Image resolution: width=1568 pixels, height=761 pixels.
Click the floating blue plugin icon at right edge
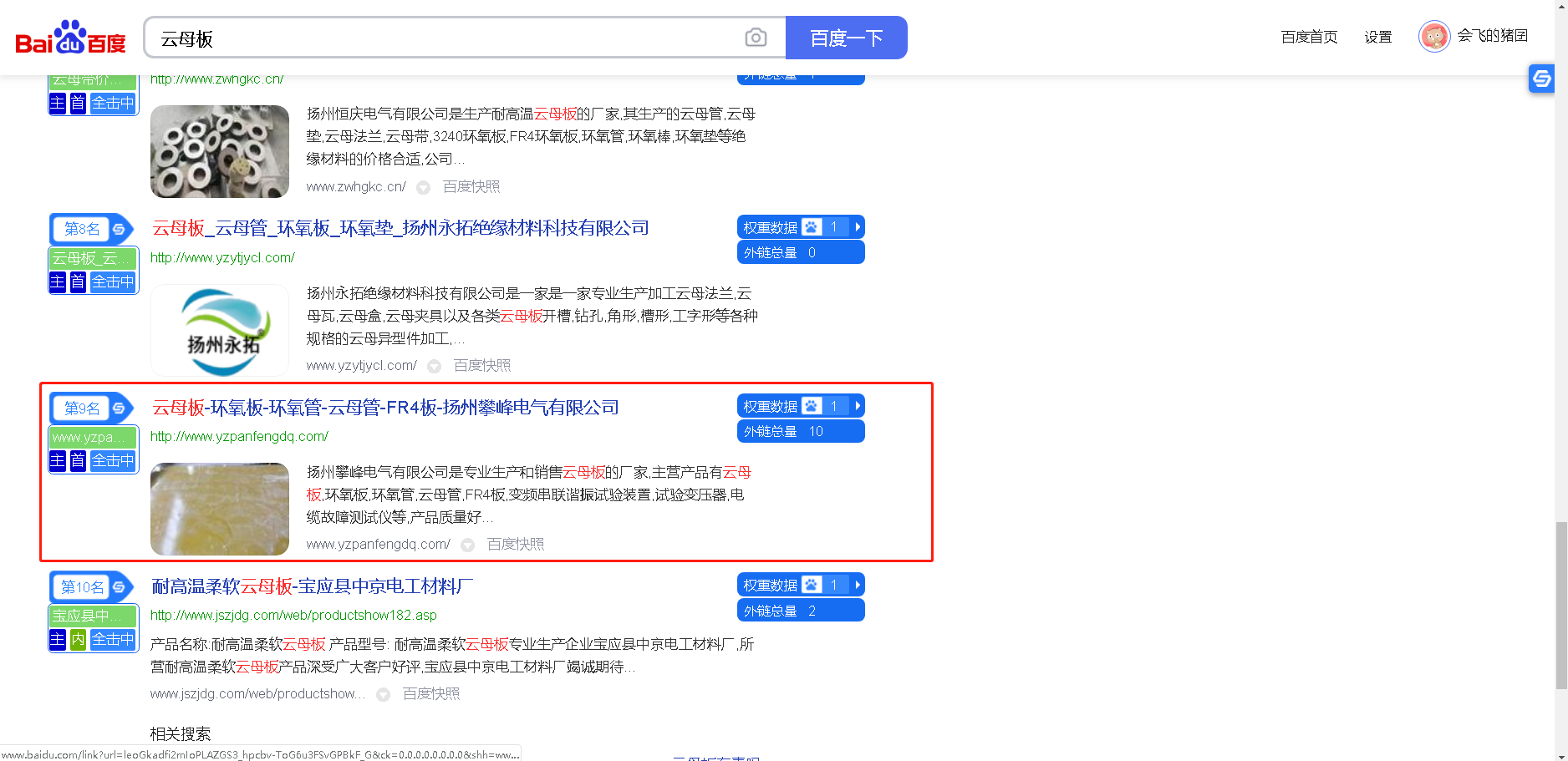click(x=1541, y=79)
